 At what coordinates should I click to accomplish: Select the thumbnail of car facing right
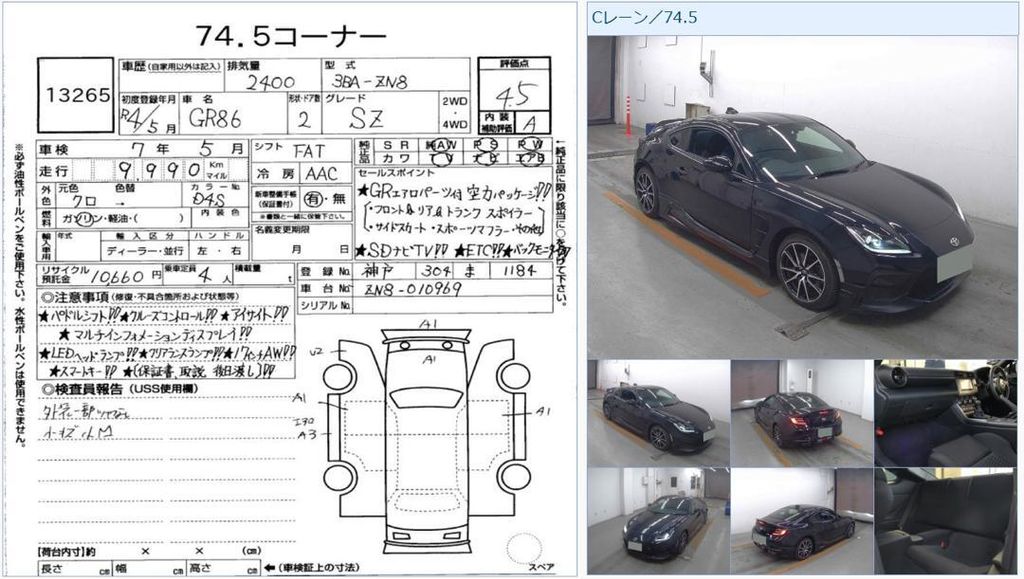click(658, 413)
